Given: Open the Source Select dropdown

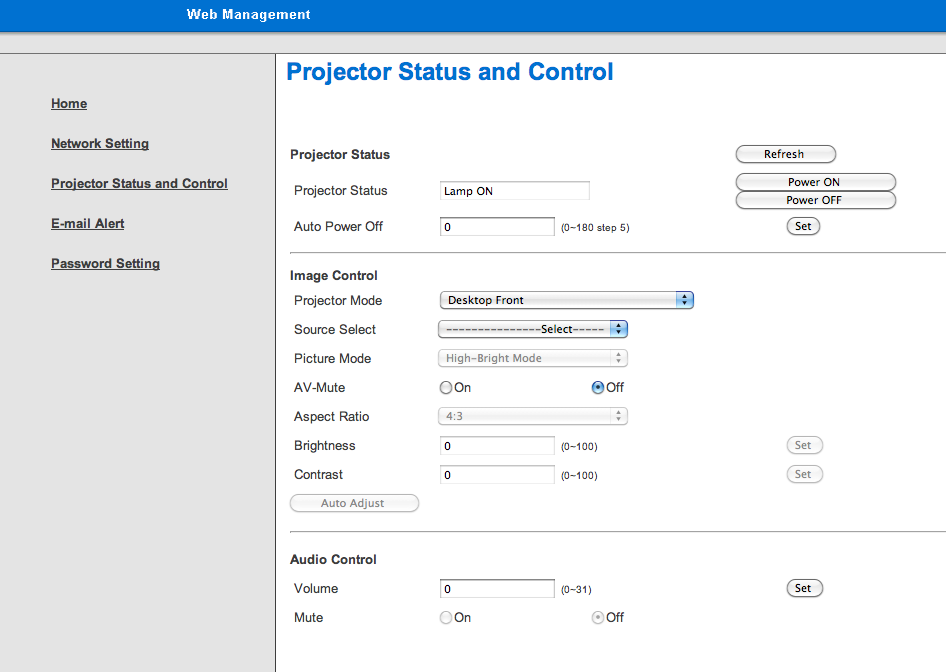Looking at the screenshot, I should click(533, 329).
